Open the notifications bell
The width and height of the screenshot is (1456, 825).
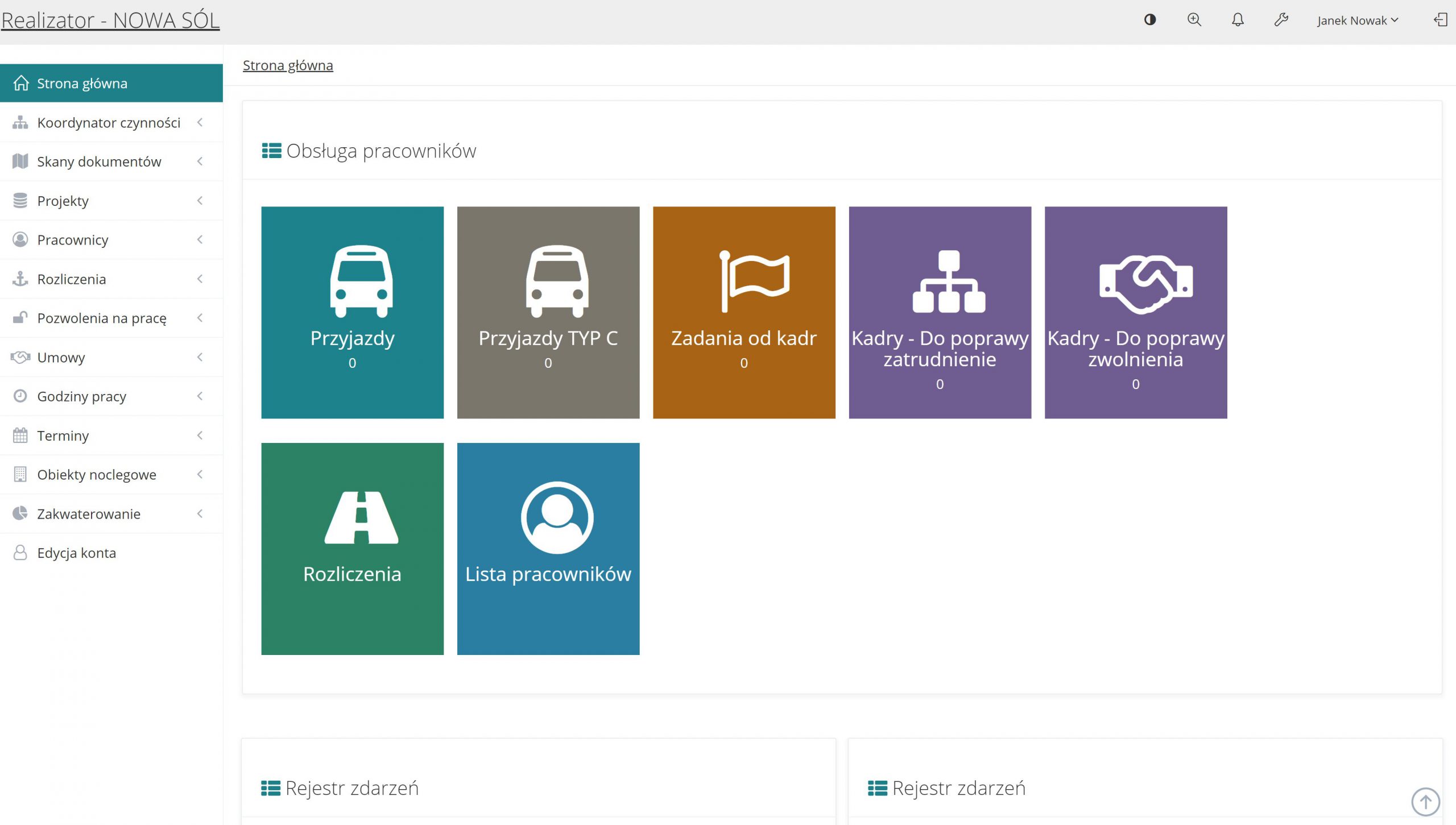coord(1238,20)
